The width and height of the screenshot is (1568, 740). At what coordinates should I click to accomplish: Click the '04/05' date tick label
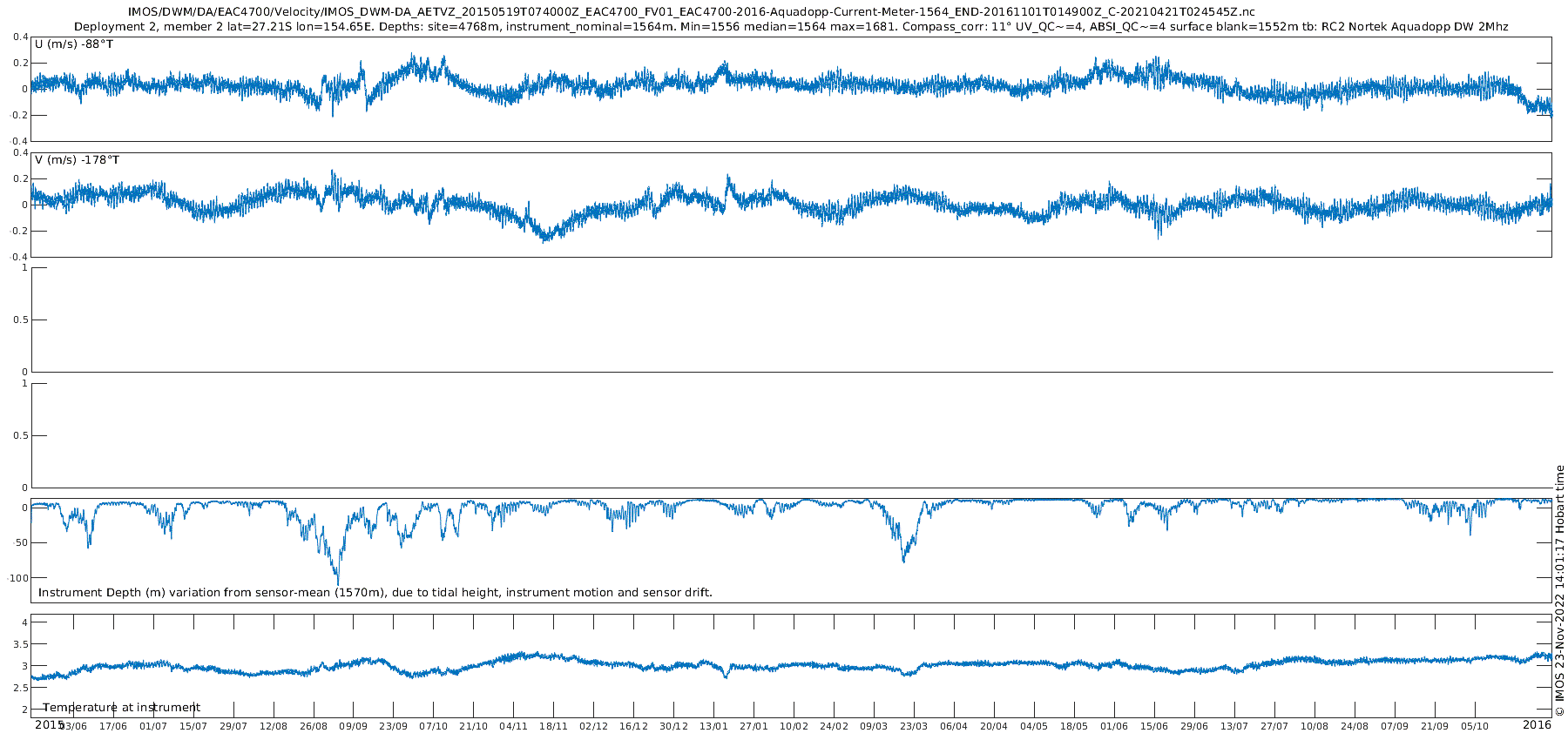point(1035,726)
